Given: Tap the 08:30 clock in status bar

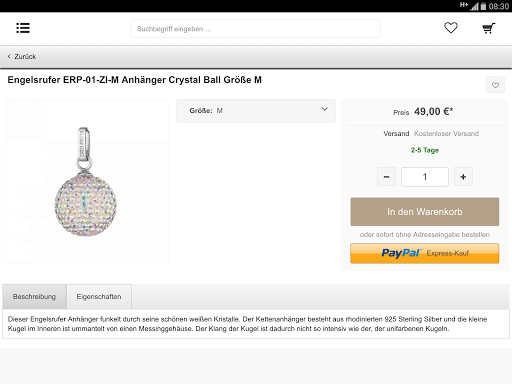Looking at the screenshot, I should [499, 6].
